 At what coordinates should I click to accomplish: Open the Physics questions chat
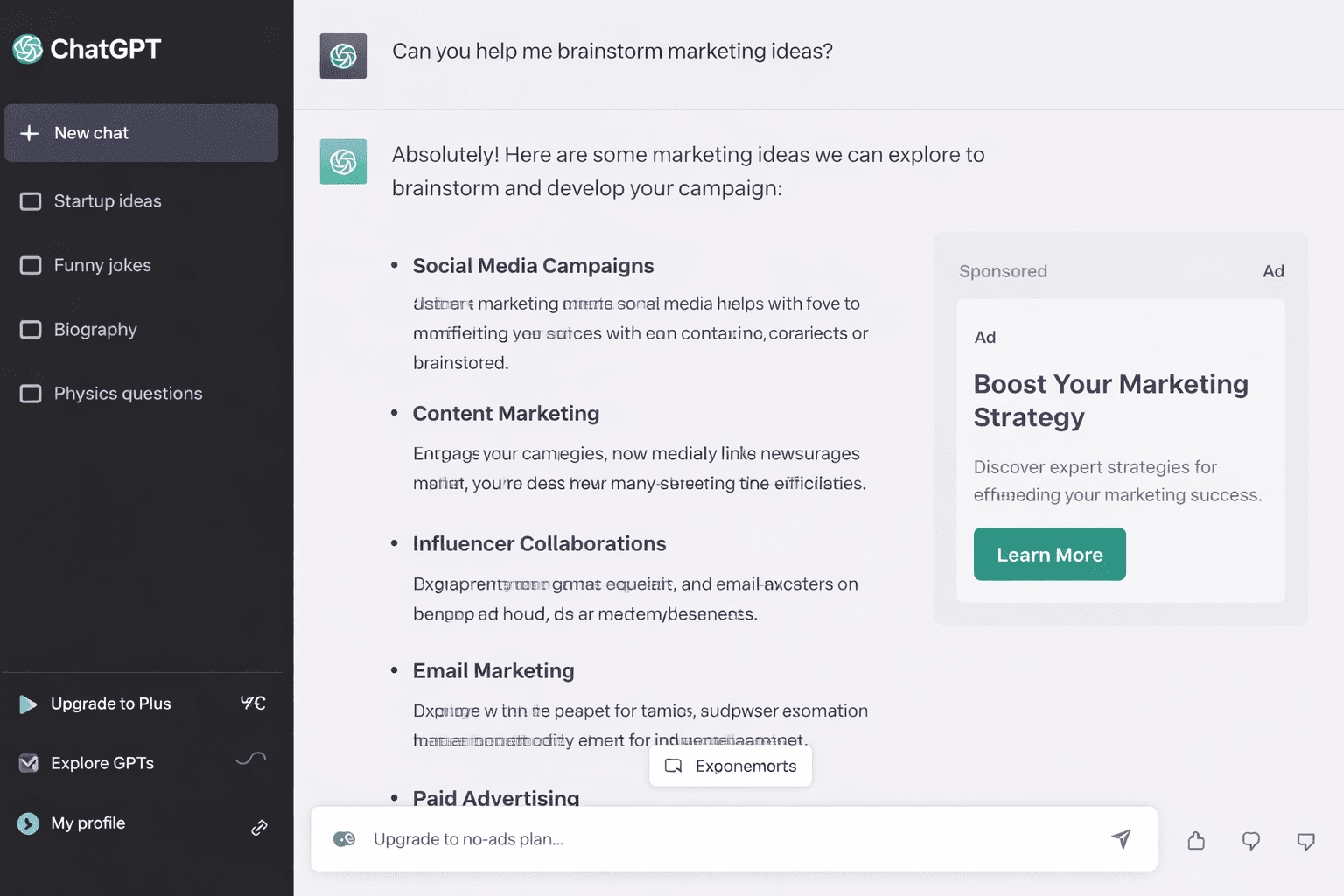pyautogui.click(x=128, y=394)
